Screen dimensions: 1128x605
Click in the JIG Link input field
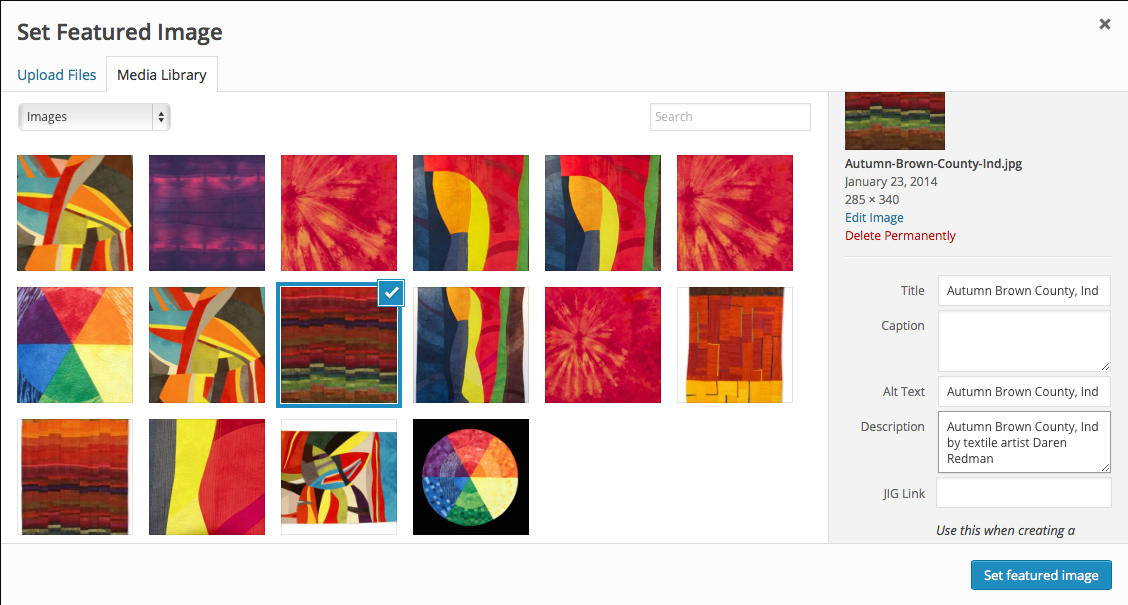pyautogui.click(x=1024, y=493)
